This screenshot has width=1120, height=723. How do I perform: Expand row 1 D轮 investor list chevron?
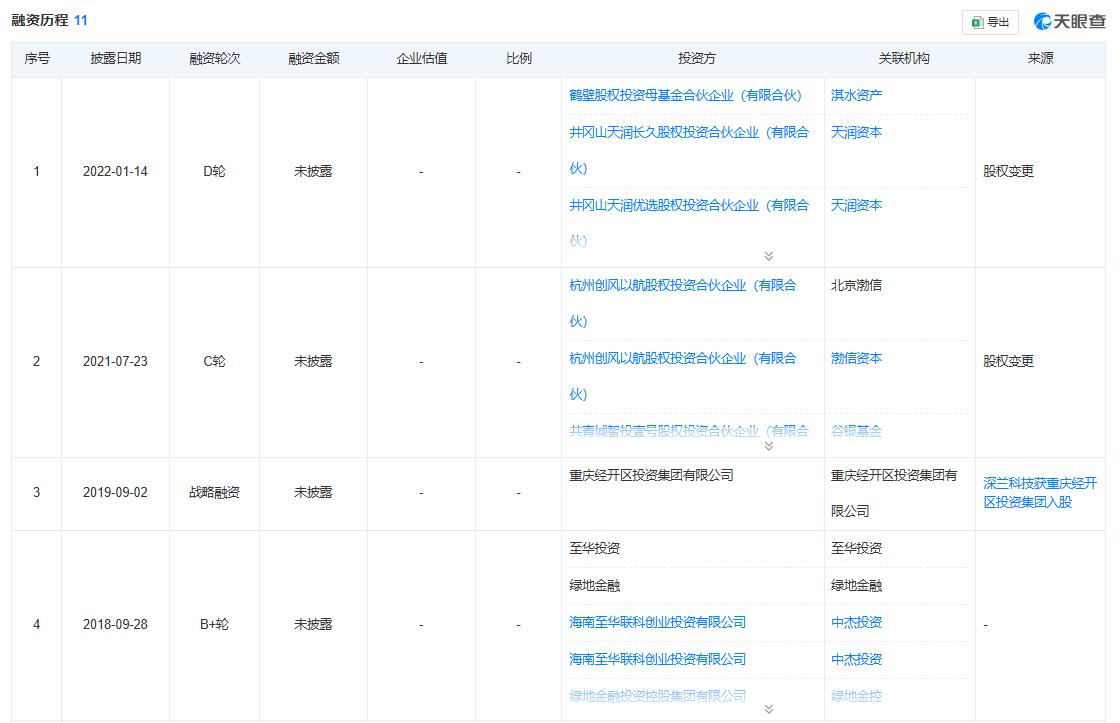(x=769, y=256)
